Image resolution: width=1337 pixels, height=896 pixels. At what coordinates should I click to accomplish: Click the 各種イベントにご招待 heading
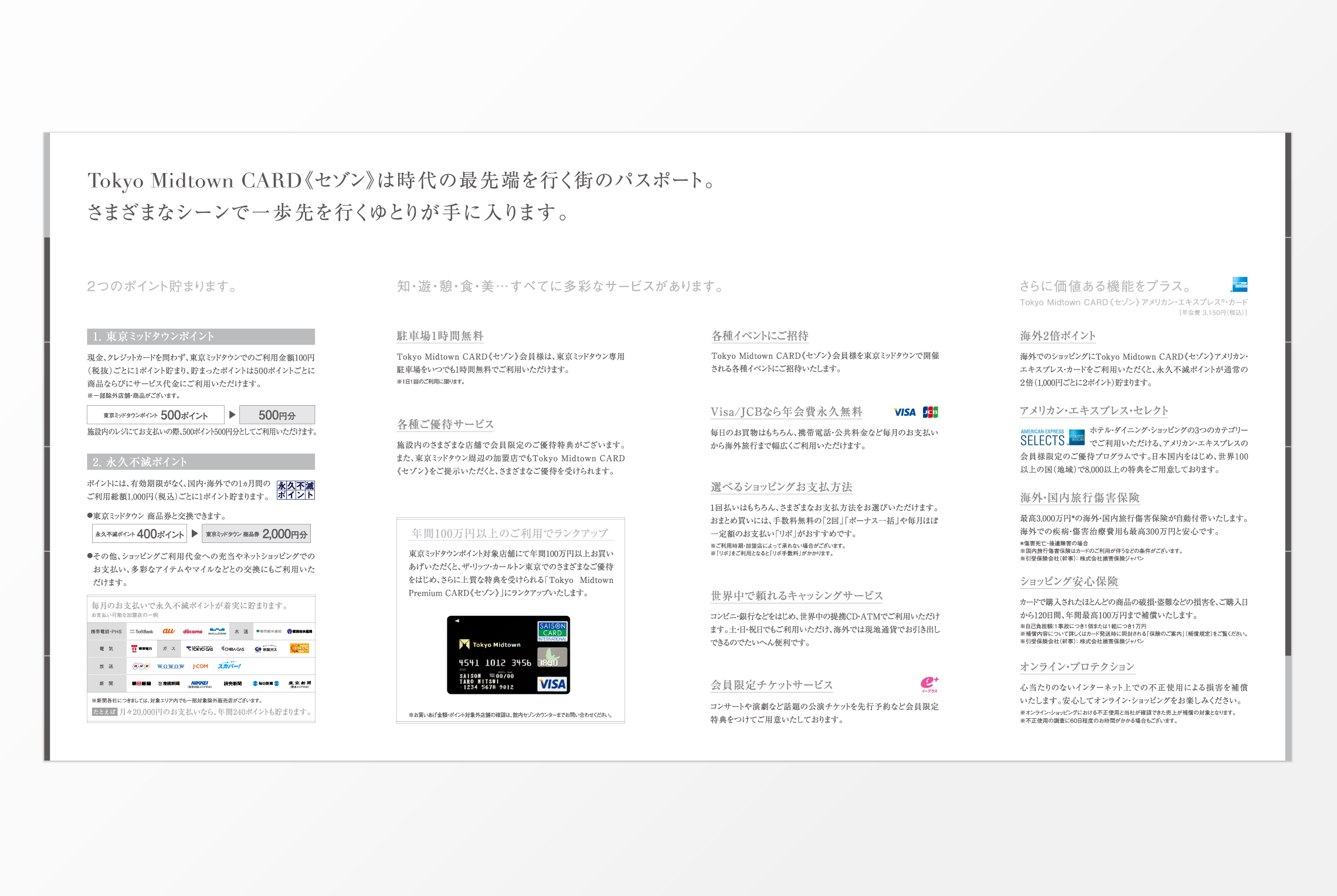(x=760, y=336)
